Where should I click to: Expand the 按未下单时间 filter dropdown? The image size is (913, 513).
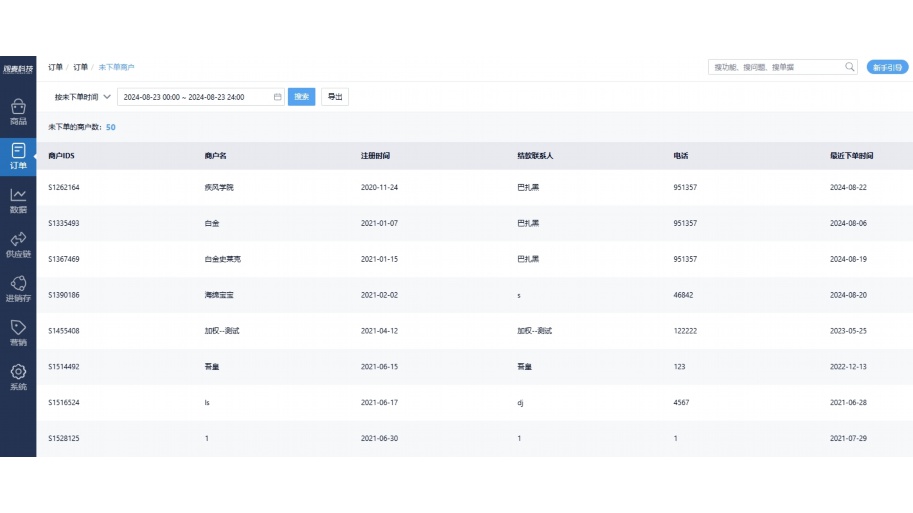click(82, 97)
